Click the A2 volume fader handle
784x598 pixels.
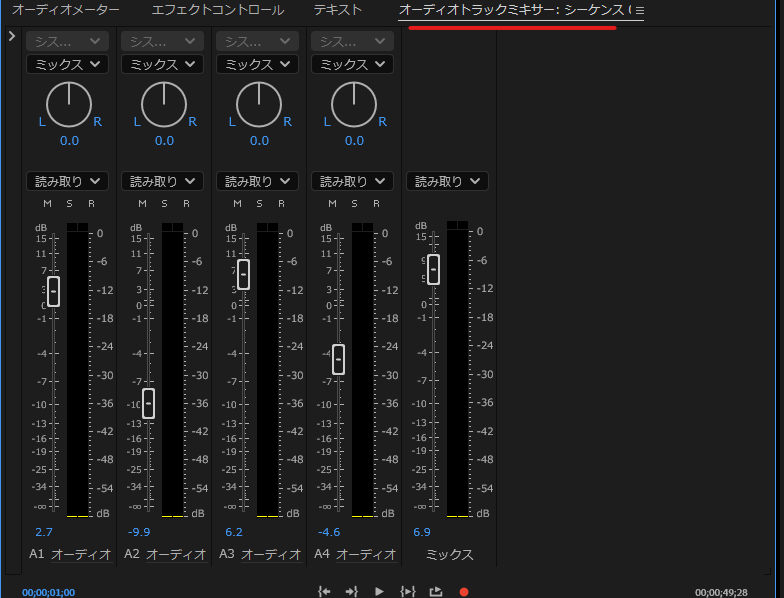click(148, 403)
